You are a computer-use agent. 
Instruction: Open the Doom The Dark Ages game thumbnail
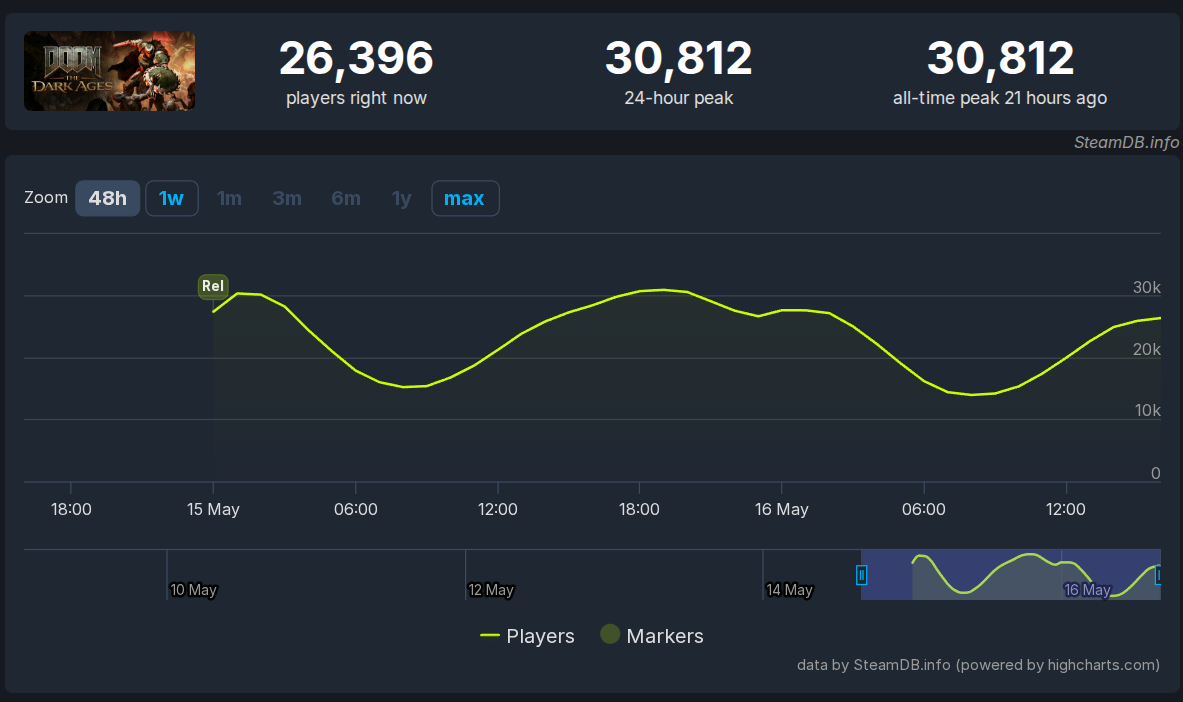click(109, 71)
